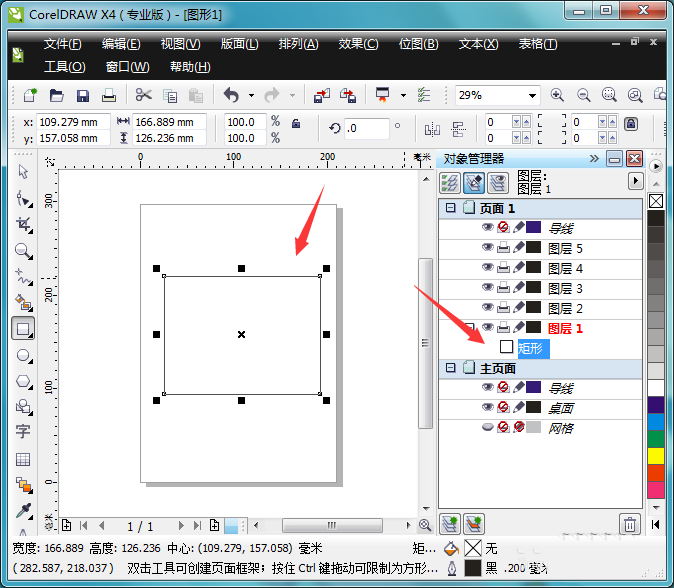The height and width of the screenshot is (588, 674).
Task: Select the Interactive Blend tool
Action: [24, 485]
